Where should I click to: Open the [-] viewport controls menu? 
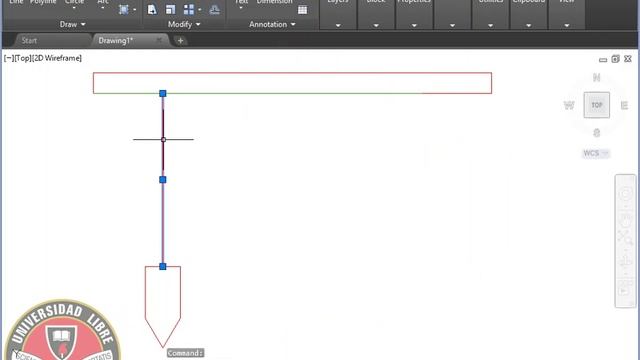tap(9, 58)
